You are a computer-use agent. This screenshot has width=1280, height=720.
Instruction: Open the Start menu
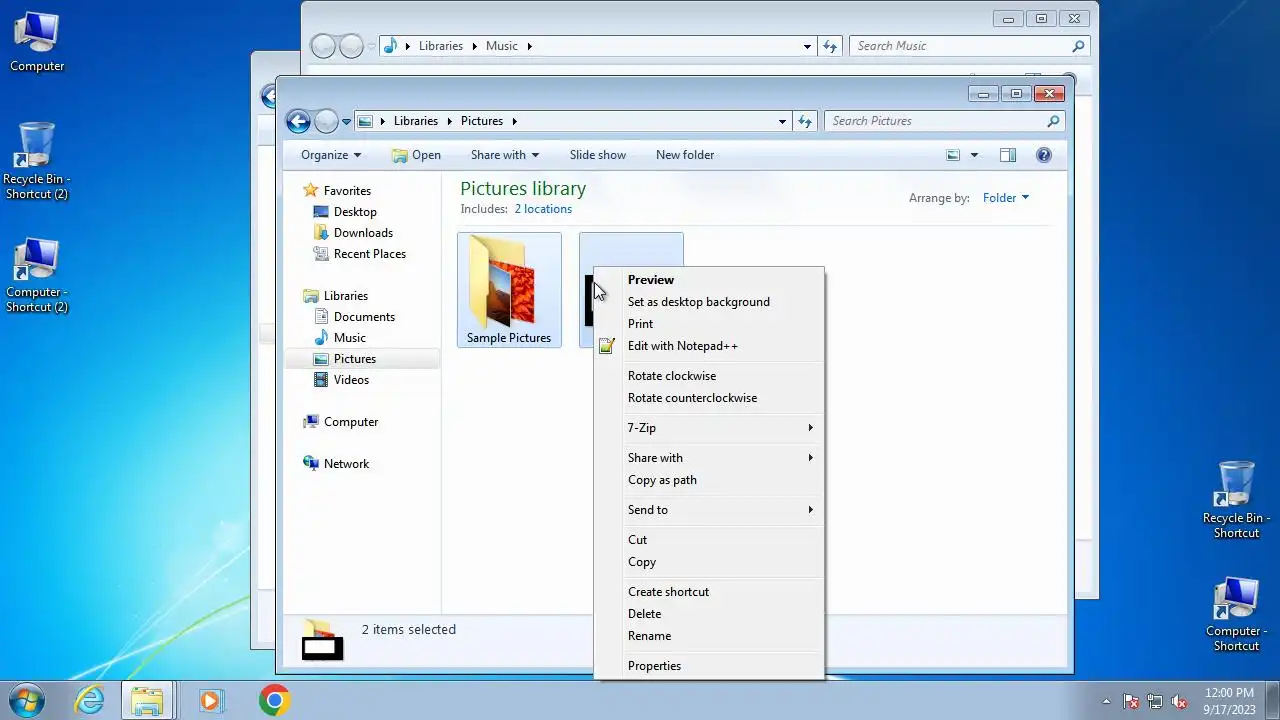pyautogui.click(x=28, y=700)
